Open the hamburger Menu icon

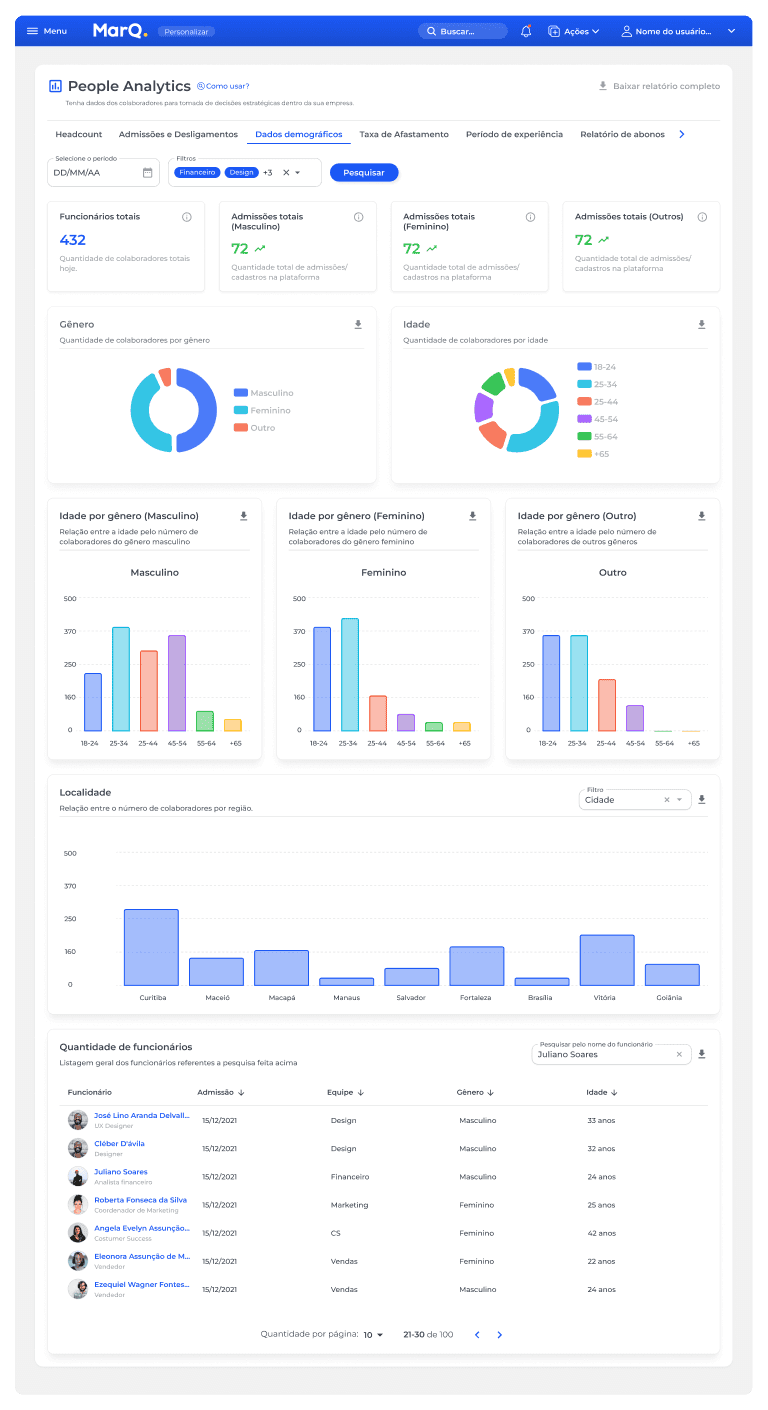[32, 31]
